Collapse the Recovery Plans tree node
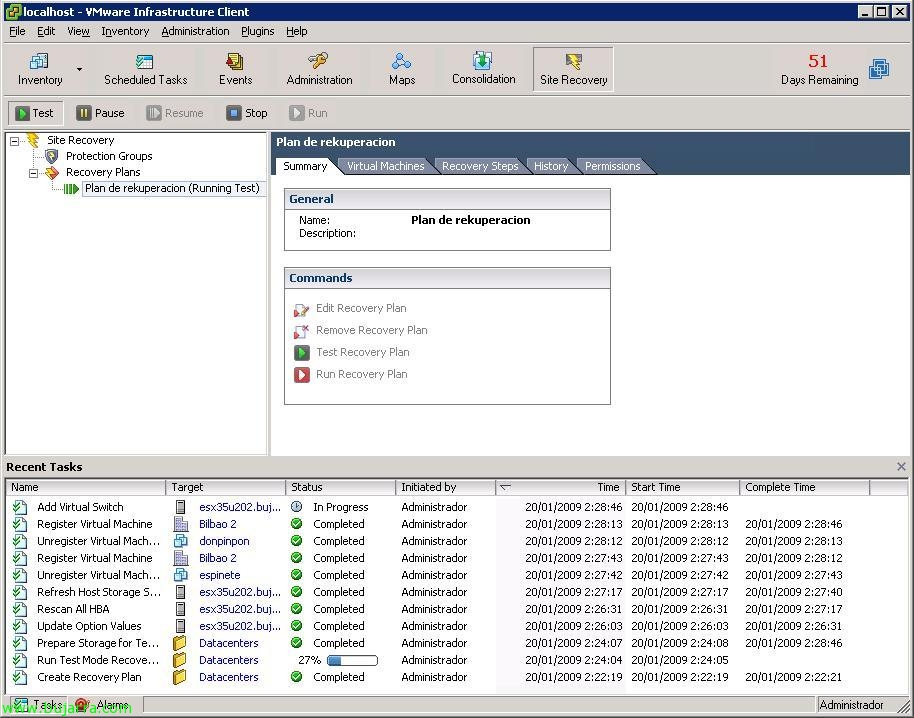This screenshot has width=914, height=718. point(33,173)
